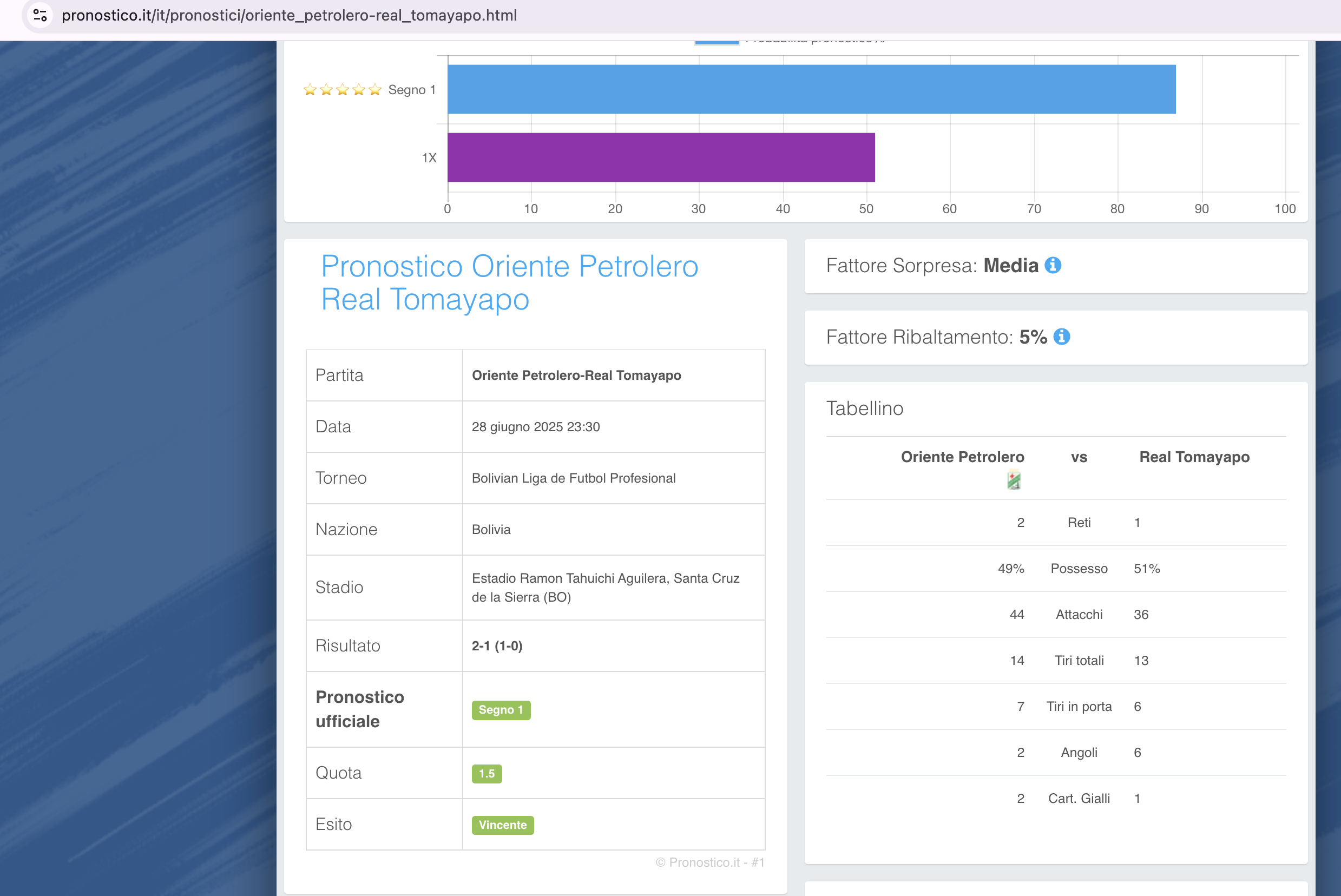Select Bolivian Liga de Futbol Profesional text

(x=574, y=478)
